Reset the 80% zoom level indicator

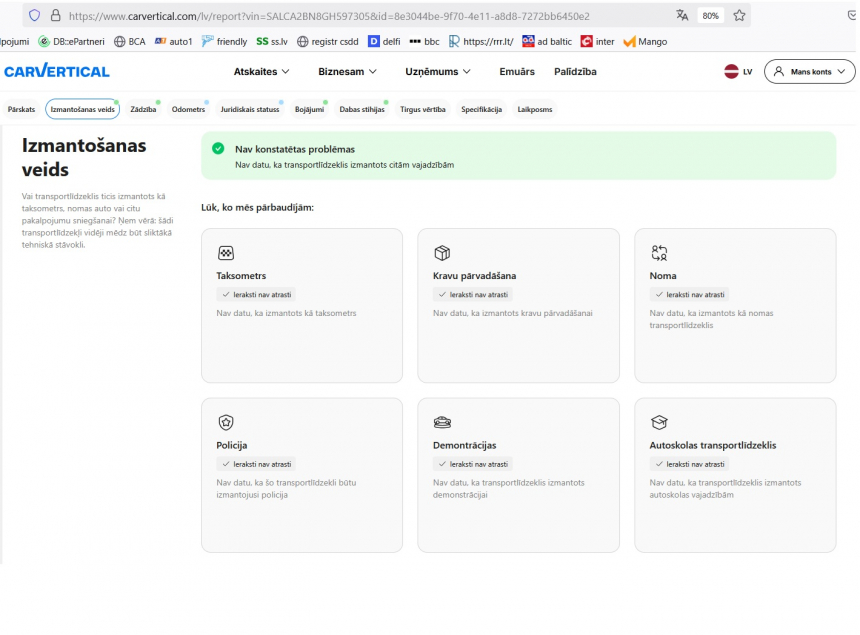[x=710, y=16]
